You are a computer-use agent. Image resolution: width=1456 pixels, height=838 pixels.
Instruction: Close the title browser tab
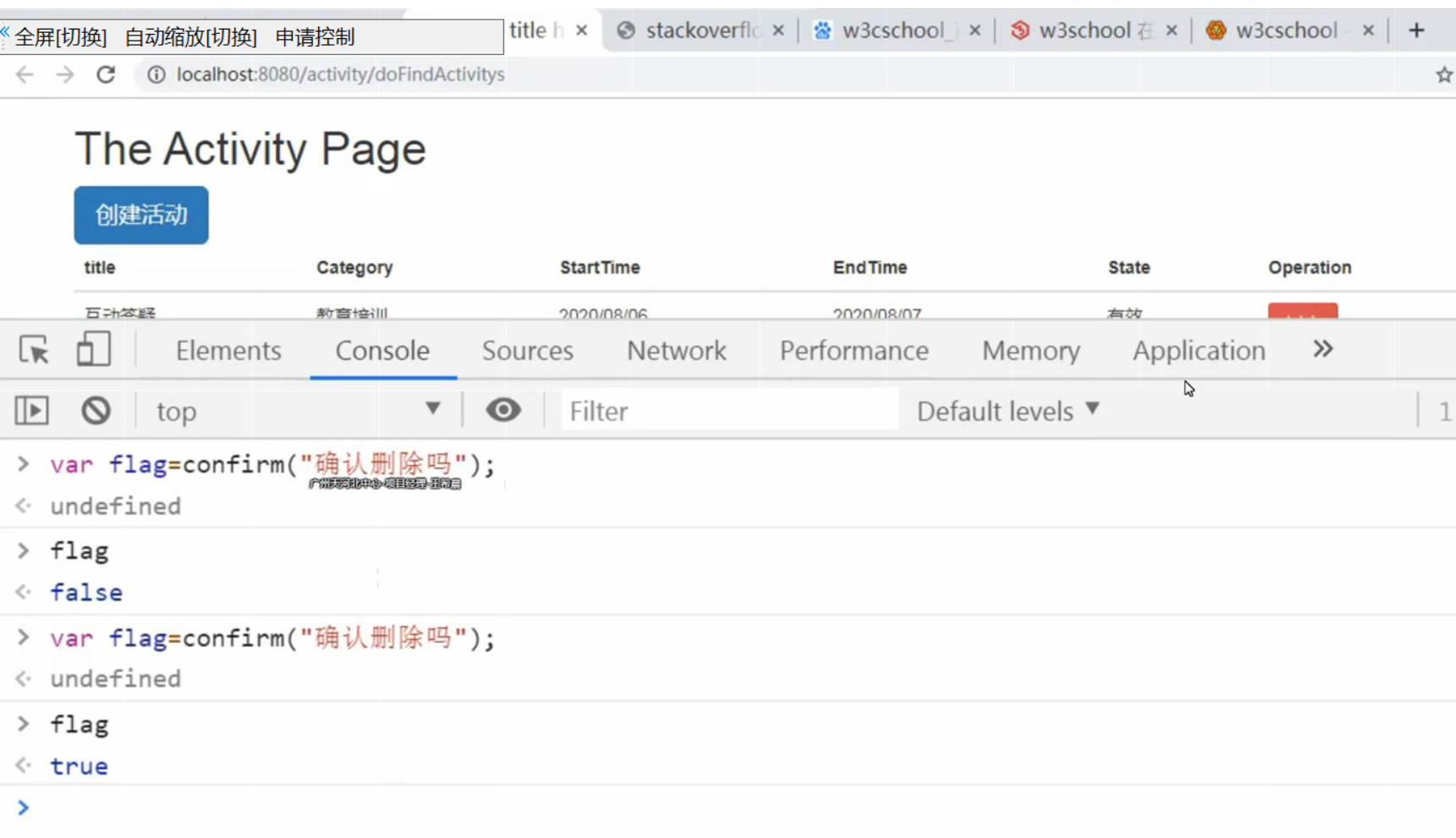point(581,30)
